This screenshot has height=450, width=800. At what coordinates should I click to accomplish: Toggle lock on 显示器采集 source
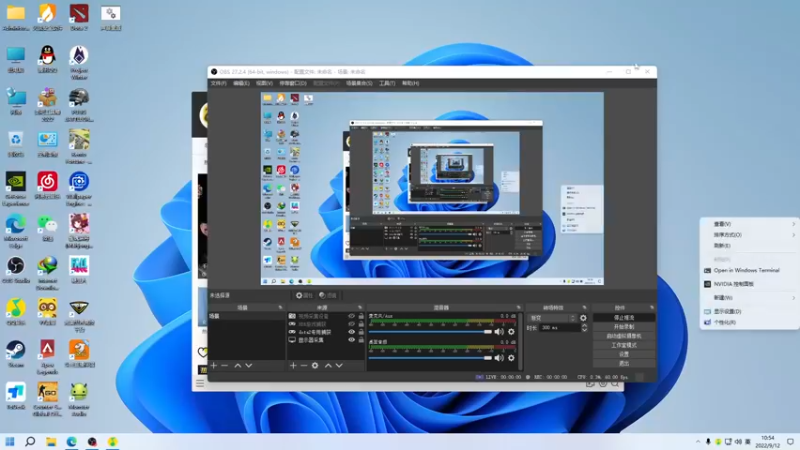[x=361, y=340]
